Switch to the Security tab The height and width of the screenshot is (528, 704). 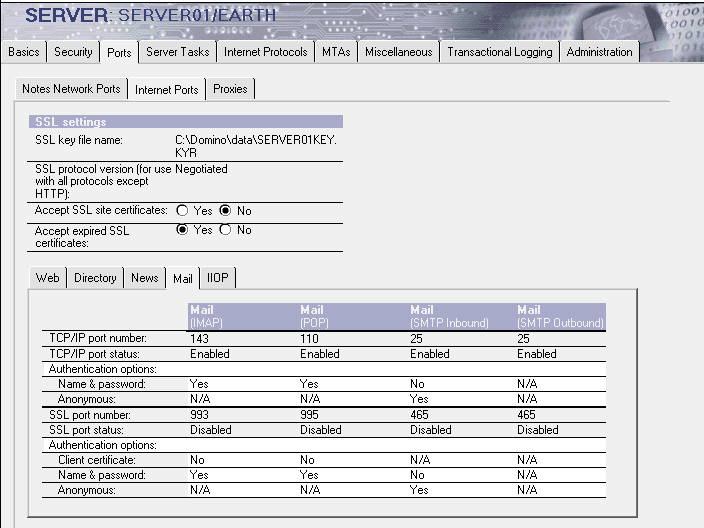73,52
